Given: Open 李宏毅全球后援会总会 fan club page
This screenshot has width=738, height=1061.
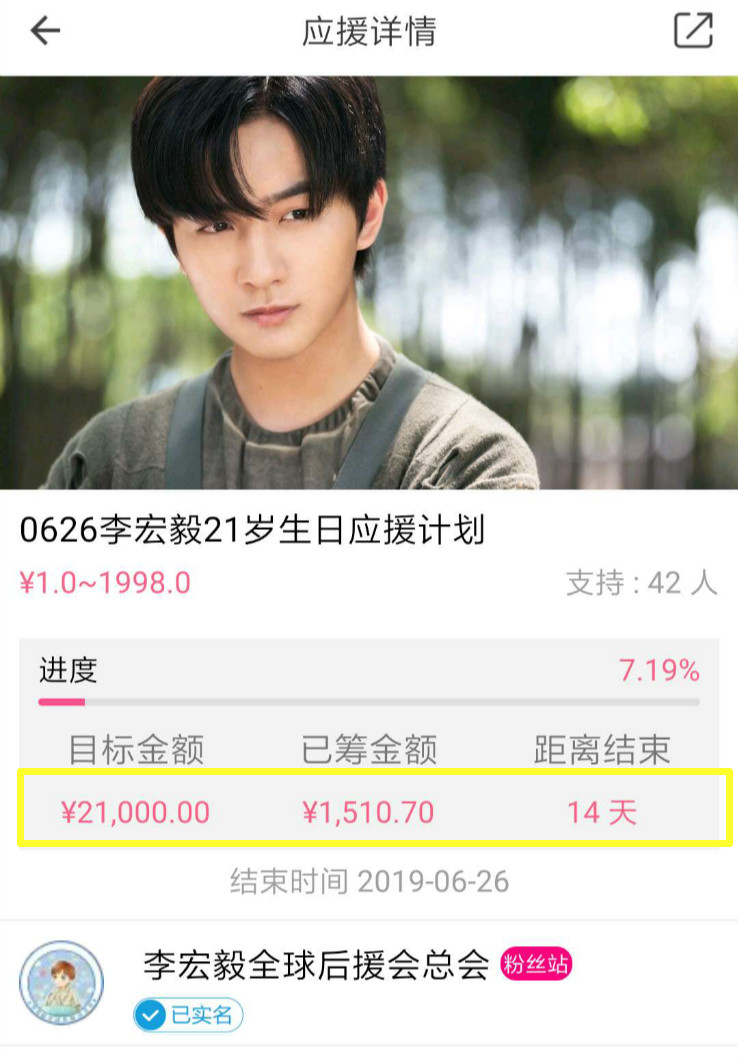Looking at the screenshot, I should [x=316, y=965].
